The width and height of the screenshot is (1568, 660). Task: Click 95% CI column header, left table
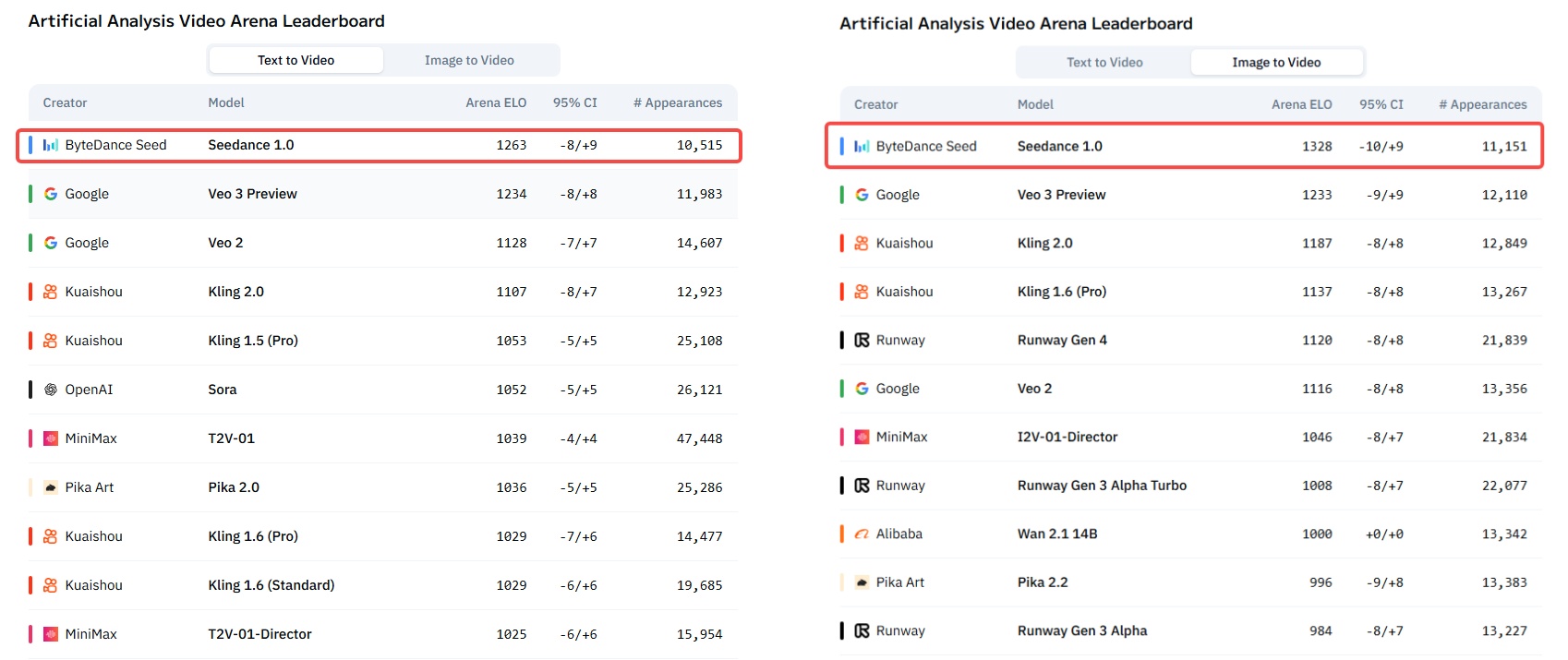[x=575, y=102]
